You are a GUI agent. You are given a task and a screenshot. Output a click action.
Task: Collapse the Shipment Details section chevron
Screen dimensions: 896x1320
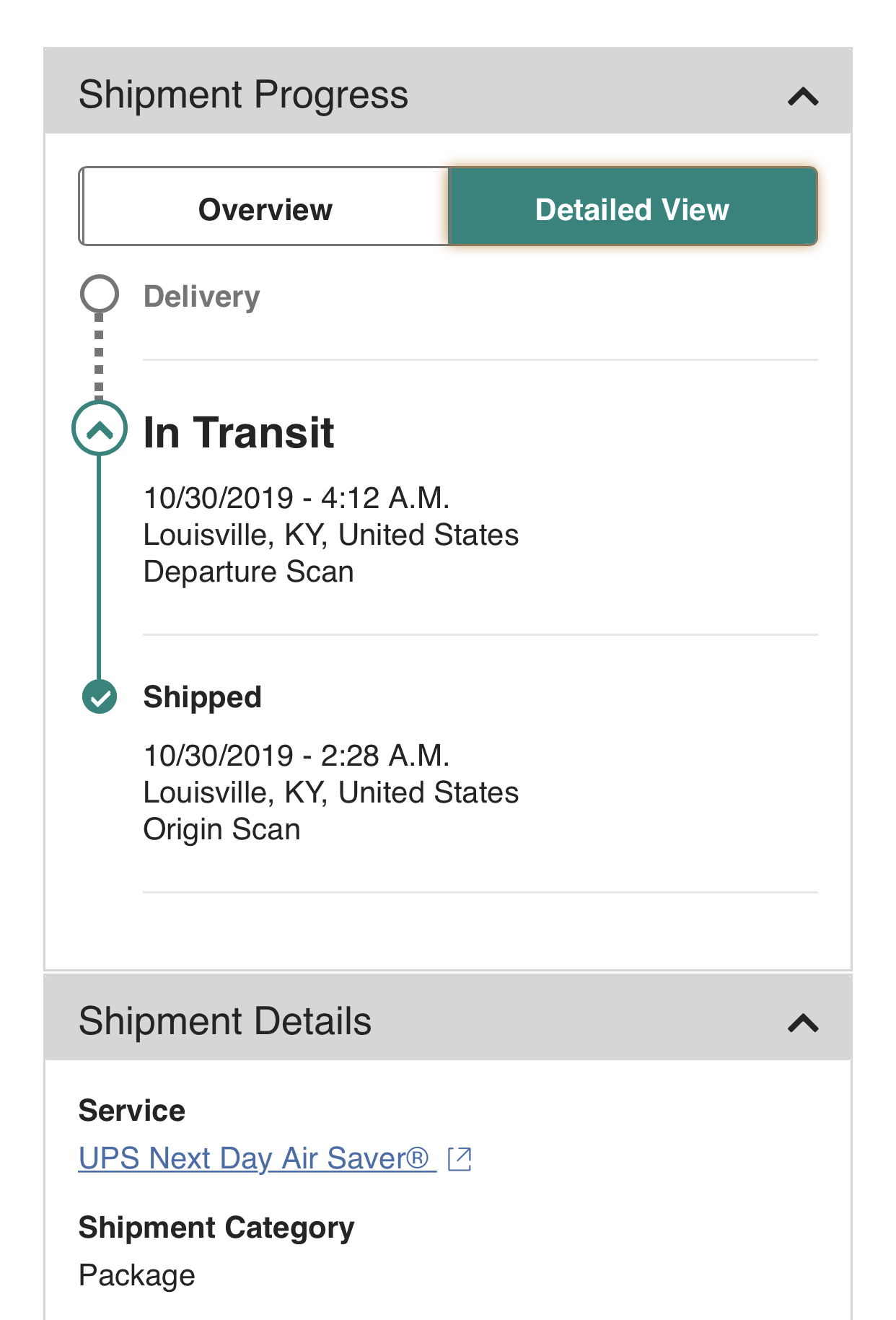coord(803,1023)
